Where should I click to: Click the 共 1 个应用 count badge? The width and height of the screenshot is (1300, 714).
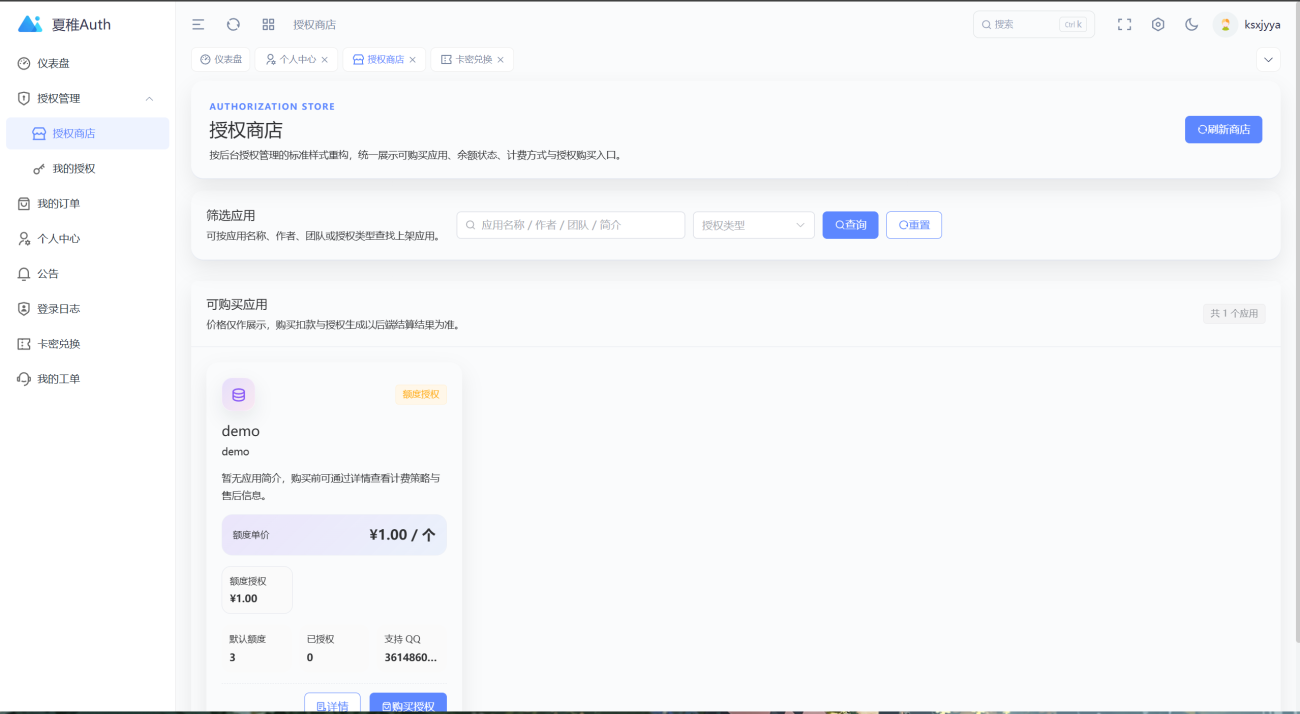click(1234, 314)
